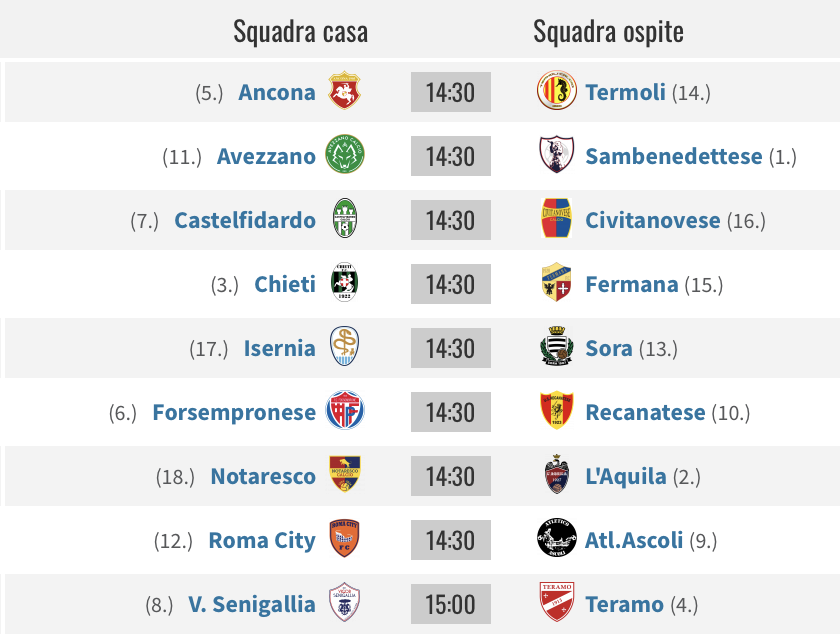This screenshot has width=840, height=642.
Task: Click the L'Aquila team name link
Action: (626, 476)
